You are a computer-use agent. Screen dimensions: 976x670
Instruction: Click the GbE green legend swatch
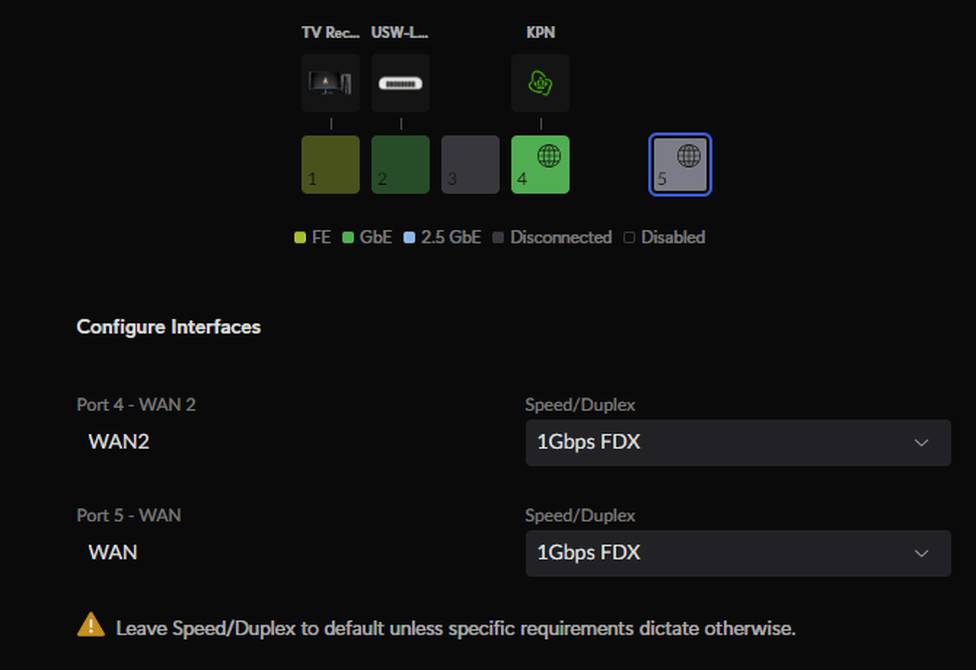[x=348, y=238]
